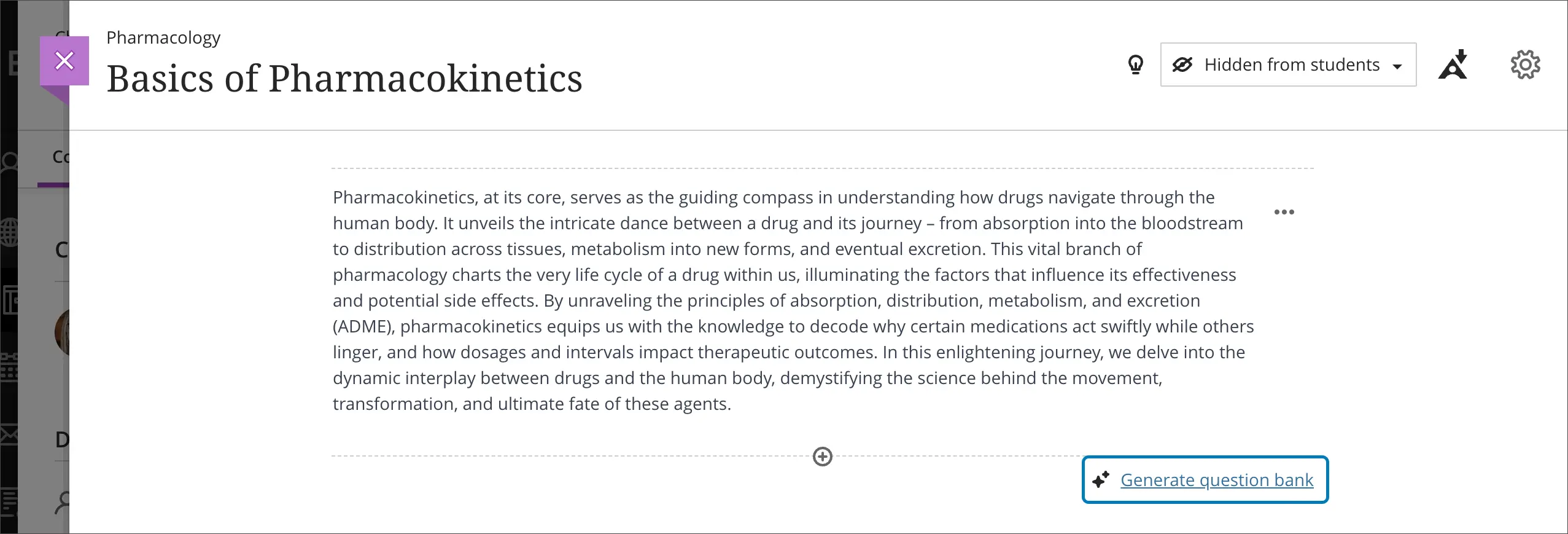
Task: Click the Pharmacokinetics paragraph text block
Action: (792, 300)
